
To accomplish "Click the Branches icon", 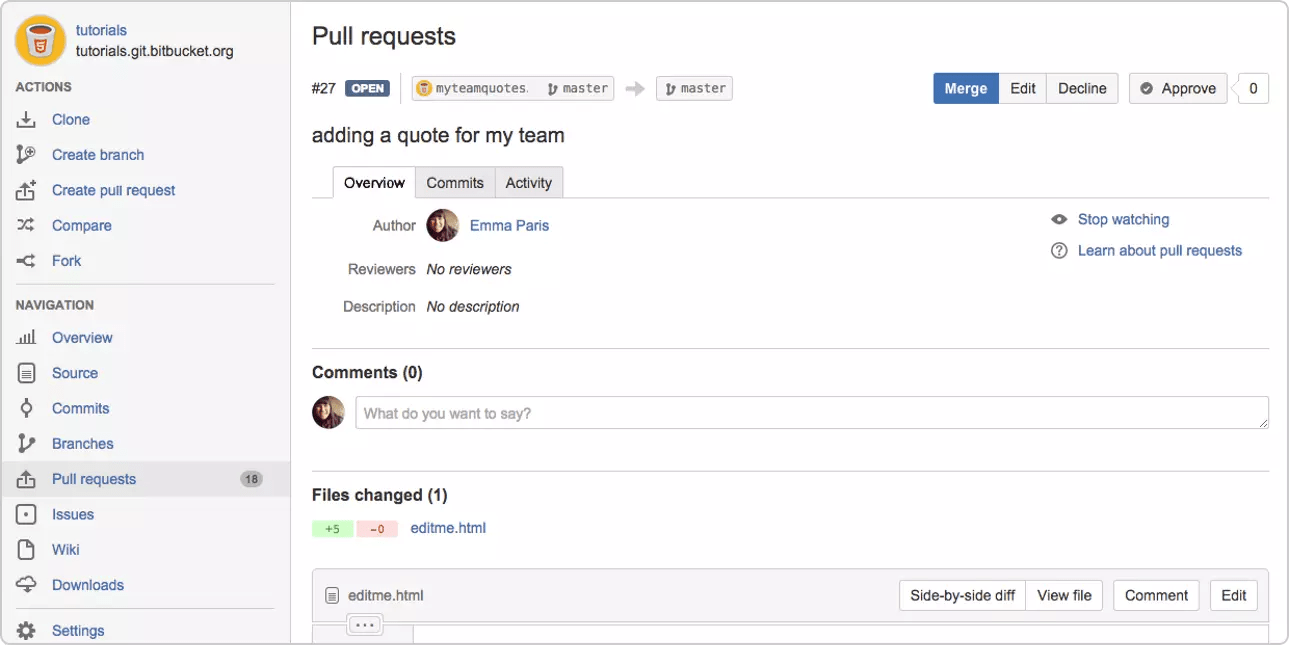I will (26, 443).
